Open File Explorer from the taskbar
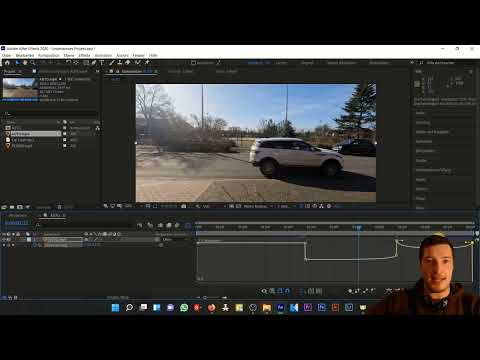This screenshot has width=480, height=360. (x=266, y=307)
